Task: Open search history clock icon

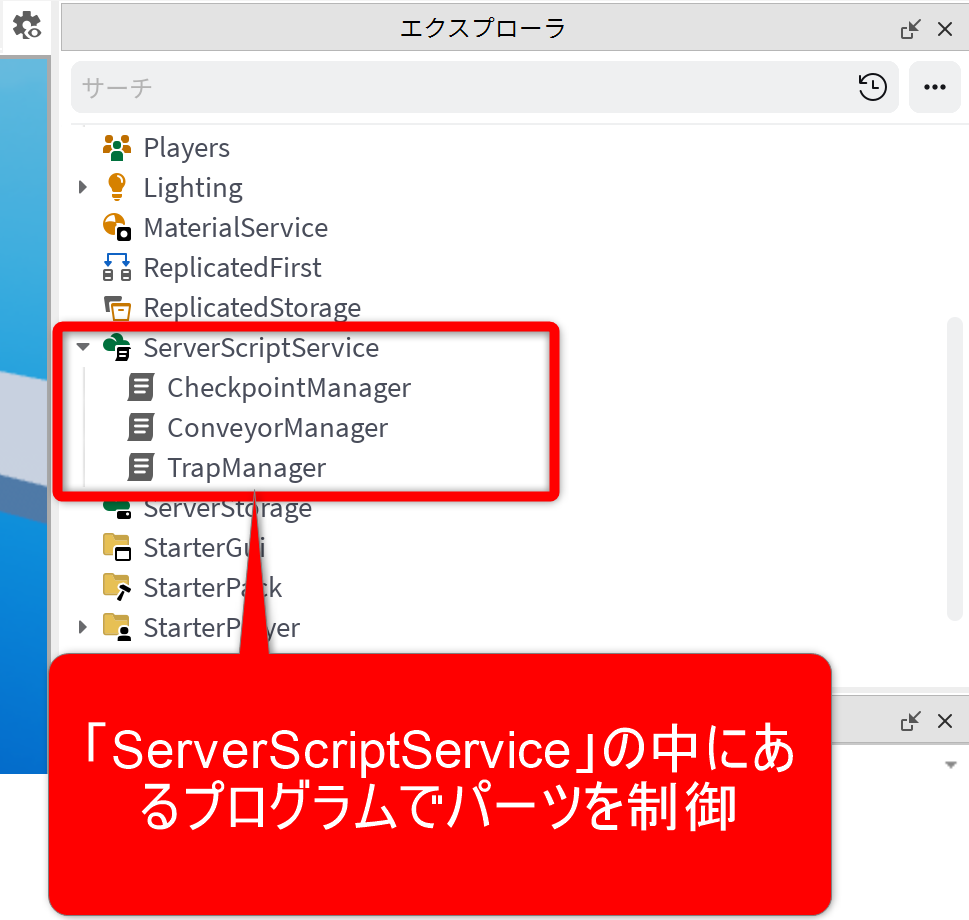Action: pyautogui.click(x=872, y=87)
